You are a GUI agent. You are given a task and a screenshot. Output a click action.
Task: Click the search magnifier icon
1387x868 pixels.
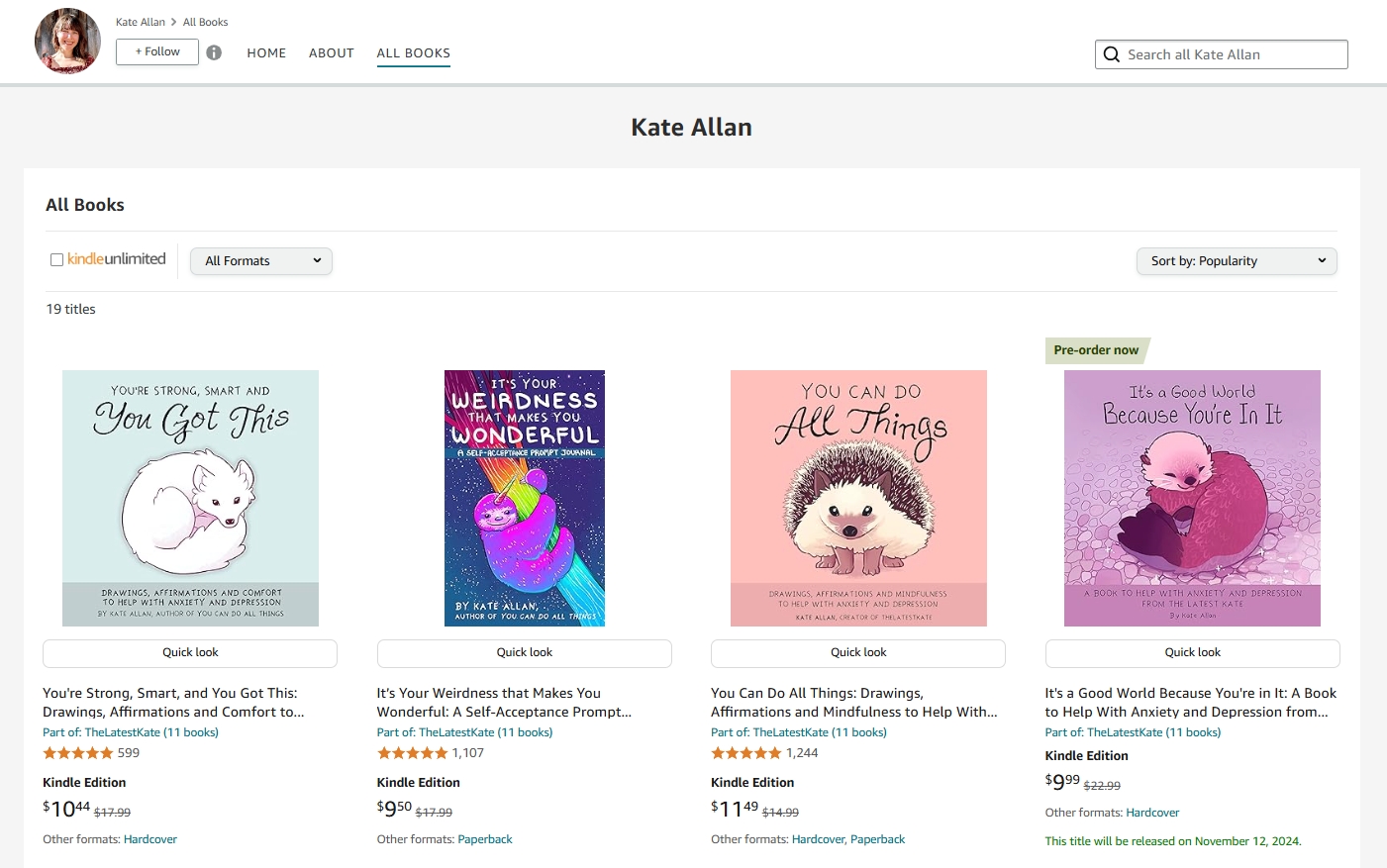coord(1112,54)
